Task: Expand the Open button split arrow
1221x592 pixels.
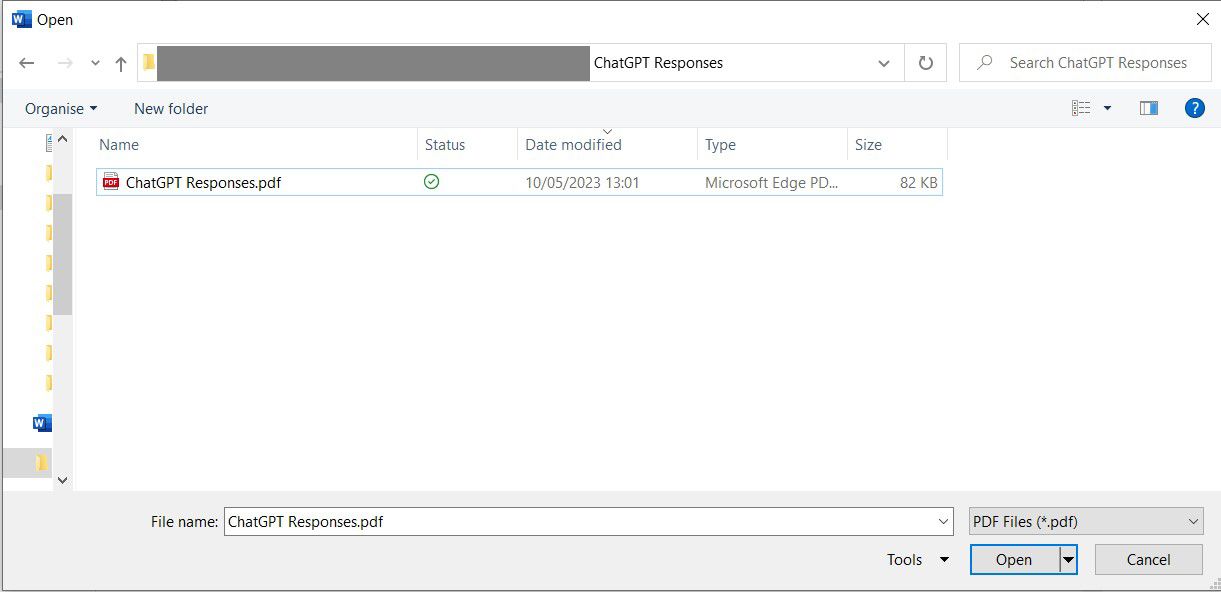Action: tap(1067, 559)
